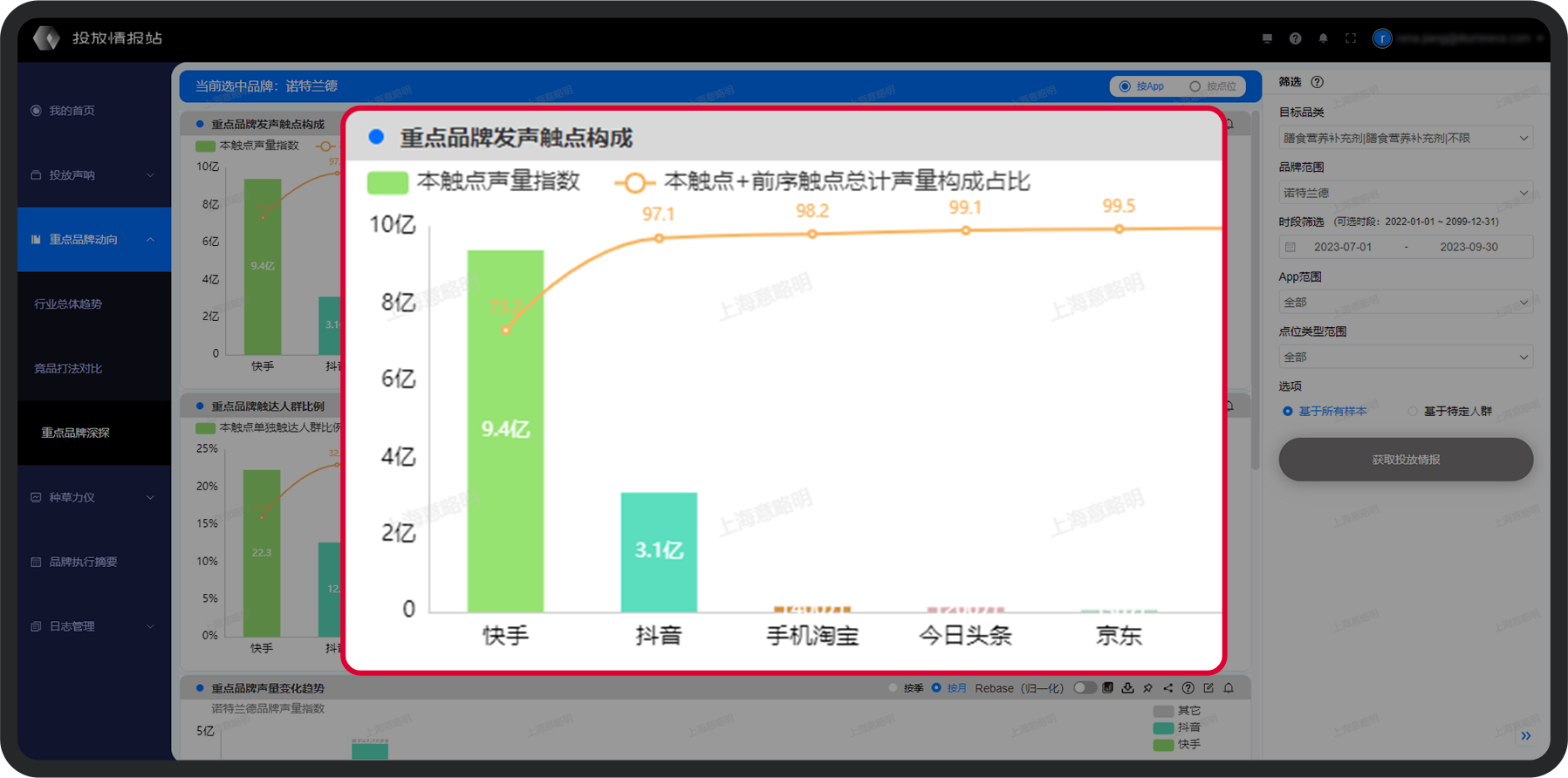Image resolution: width=1568 pixels, height=778 pixels.
Task: Click the 我的首页 sidebar icon
Action: [36, 111]
